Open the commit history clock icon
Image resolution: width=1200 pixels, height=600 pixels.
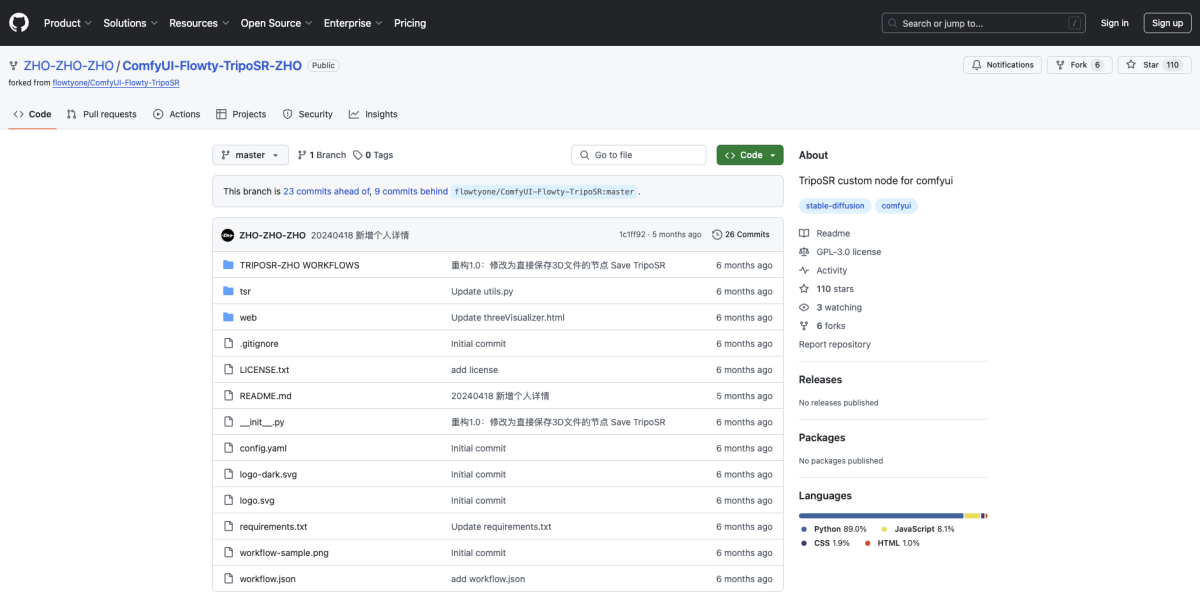pos(717,235)
